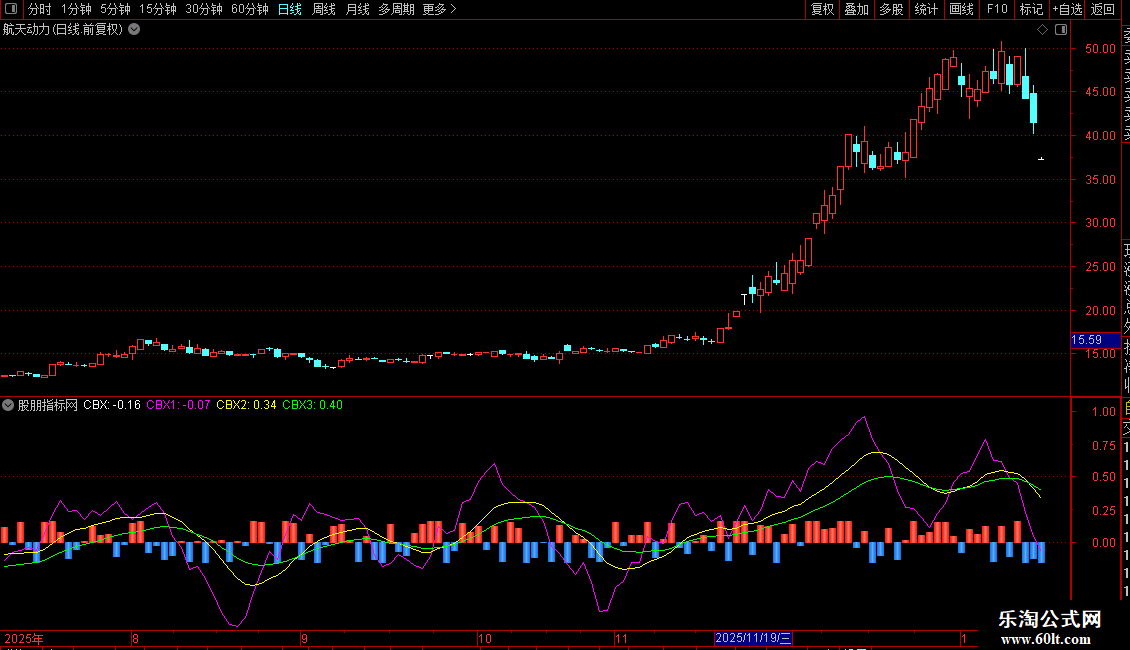Open the dropdown beside 航天动力(日线,前复权)
This screenshot has height=650, width=1130.
coord(134,29)
